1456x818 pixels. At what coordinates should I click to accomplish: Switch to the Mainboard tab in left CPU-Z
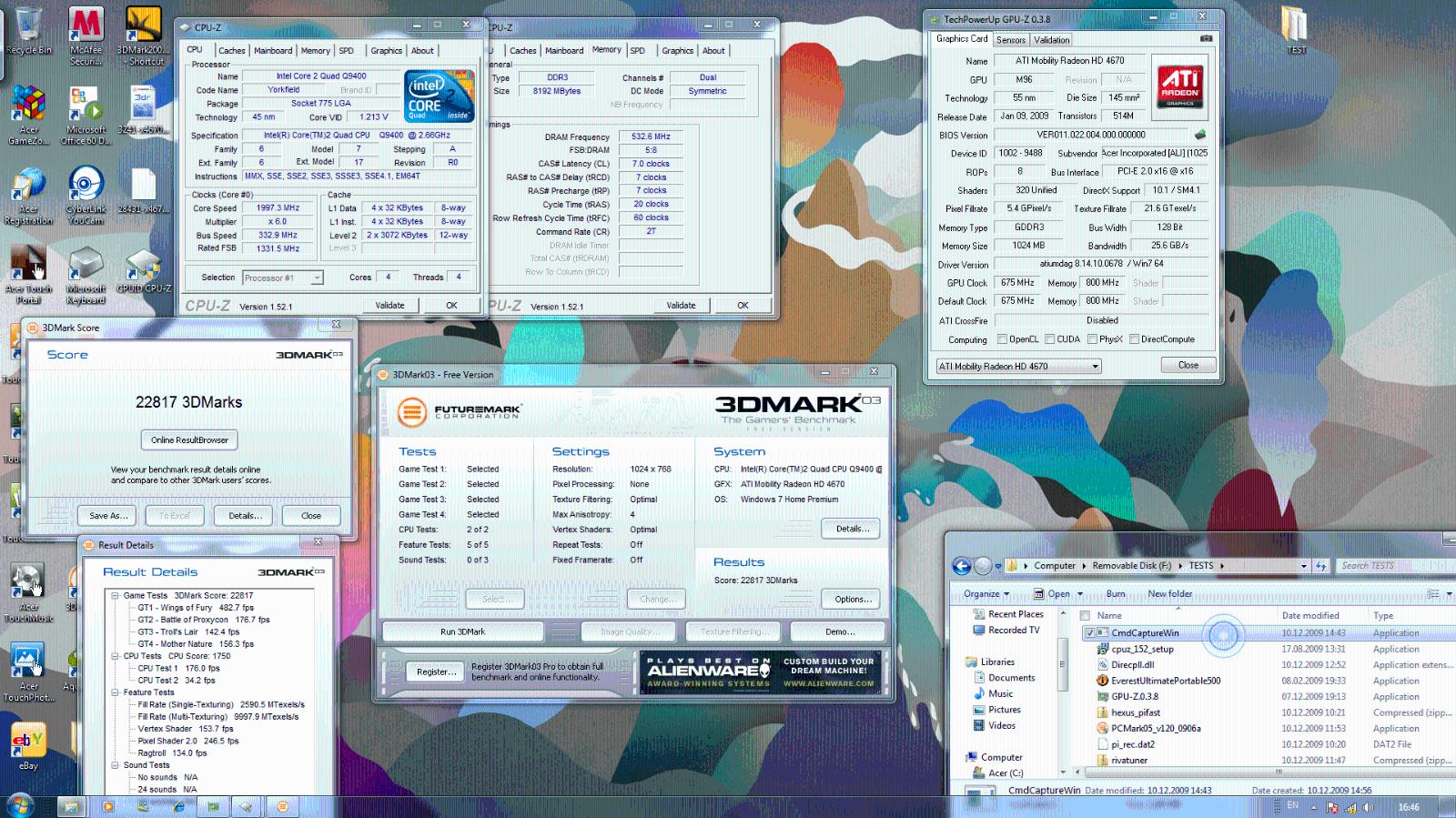(x=273, y=51)
